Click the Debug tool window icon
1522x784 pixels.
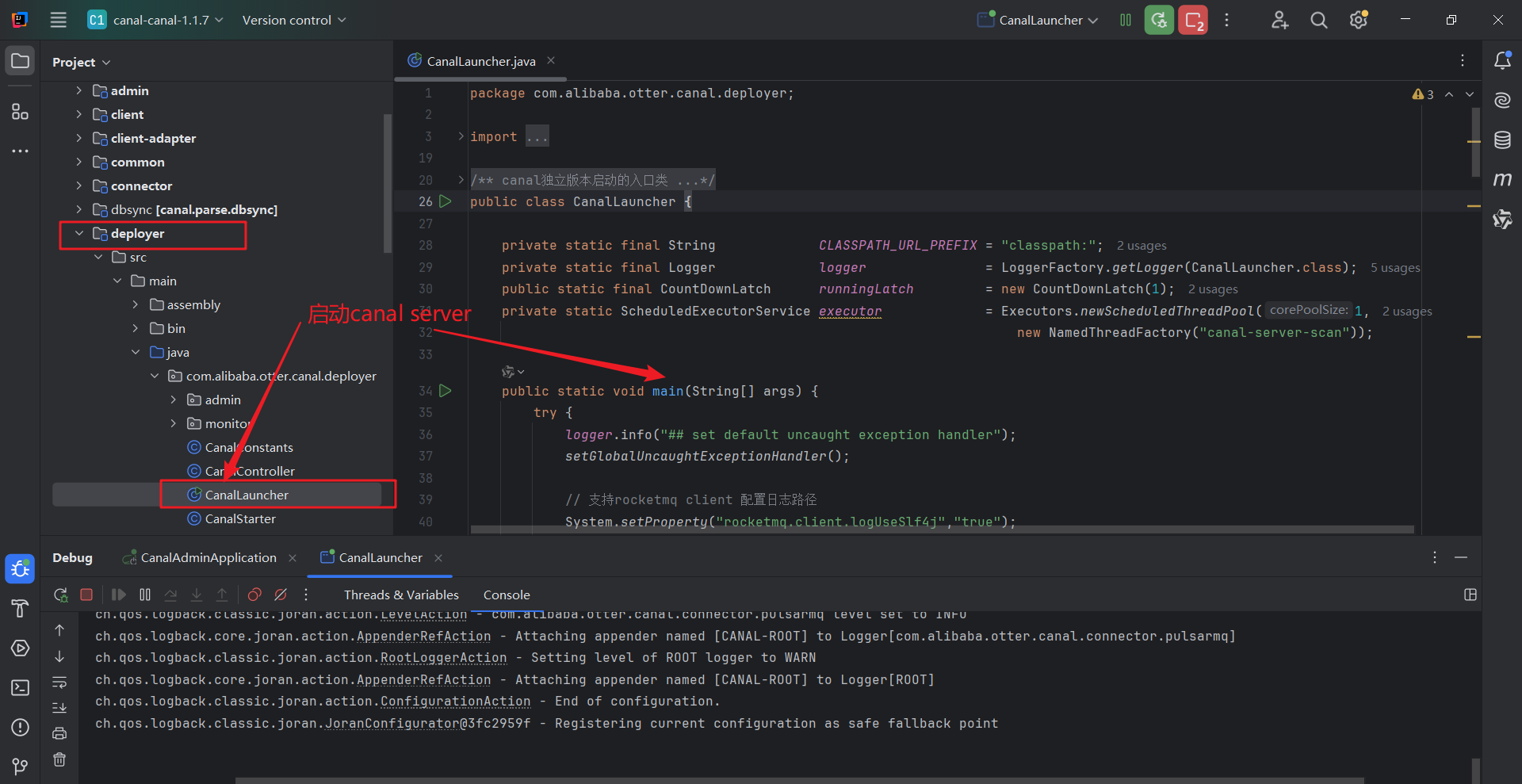(x=20, y=568)
